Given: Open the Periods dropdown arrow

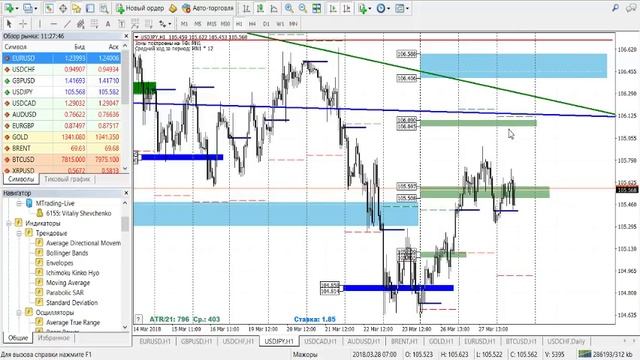Looking at the screenshot, I should pyautogui.click(x=389, y=8).
